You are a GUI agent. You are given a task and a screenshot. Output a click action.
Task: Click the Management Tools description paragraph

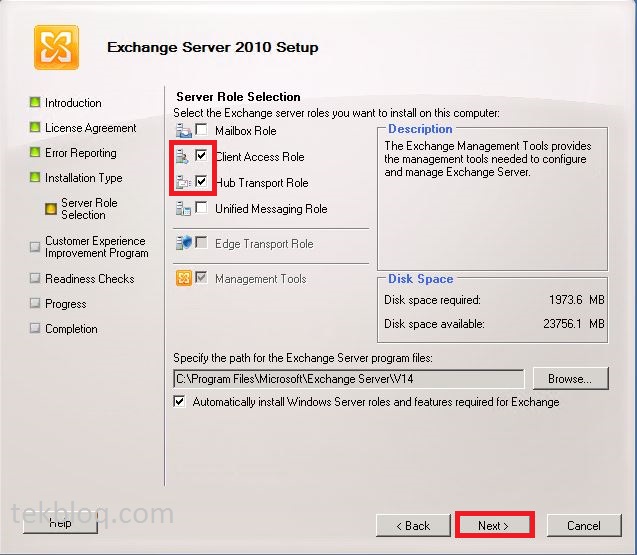click(488, 159)
